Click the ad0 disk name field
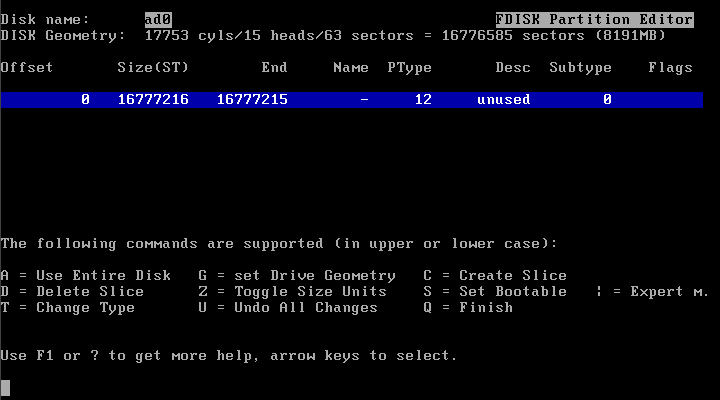 158,19
